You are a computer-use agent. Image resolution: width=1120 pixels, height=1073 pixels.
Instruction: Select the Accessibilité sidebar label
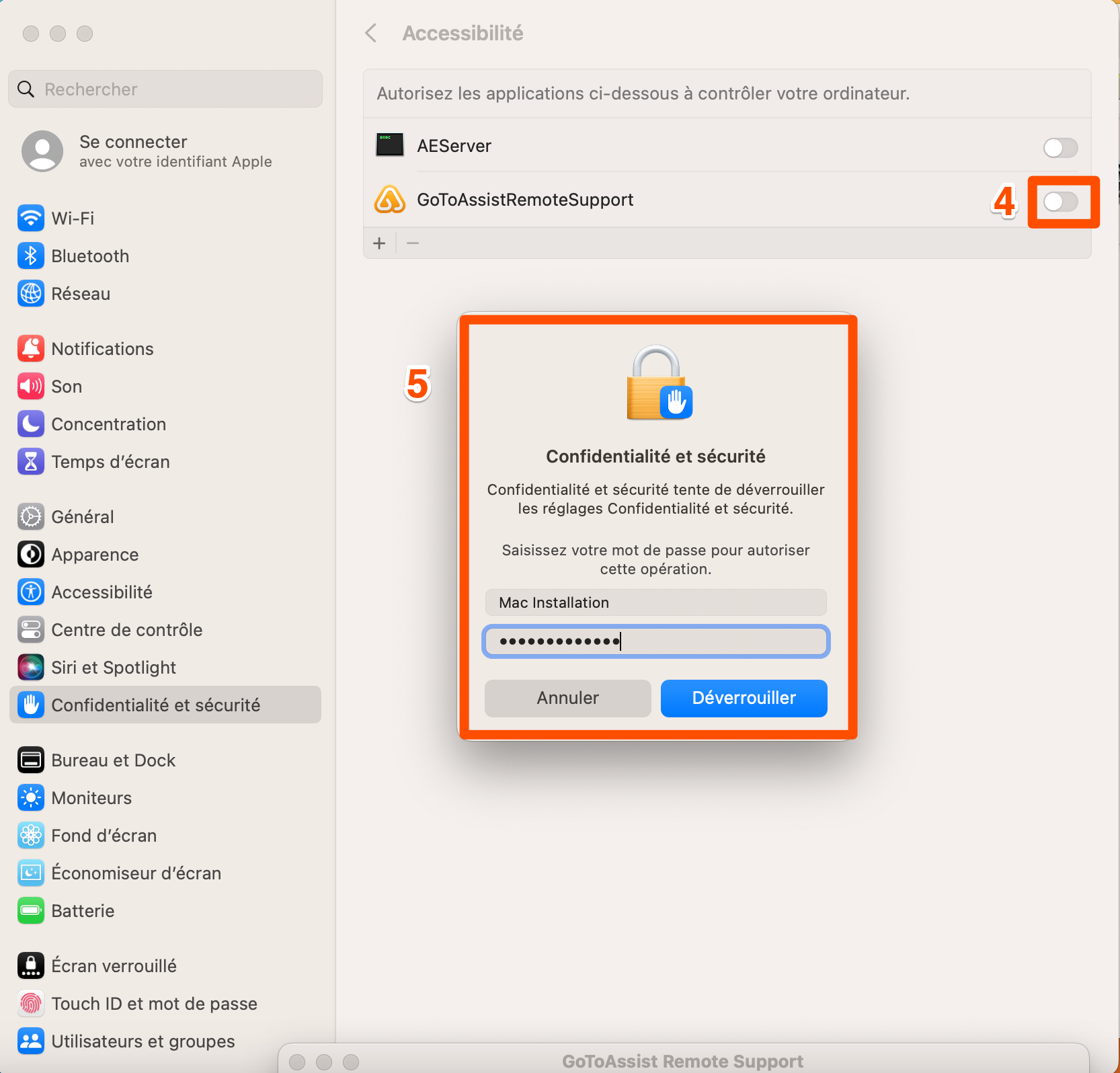click(102, 592)
